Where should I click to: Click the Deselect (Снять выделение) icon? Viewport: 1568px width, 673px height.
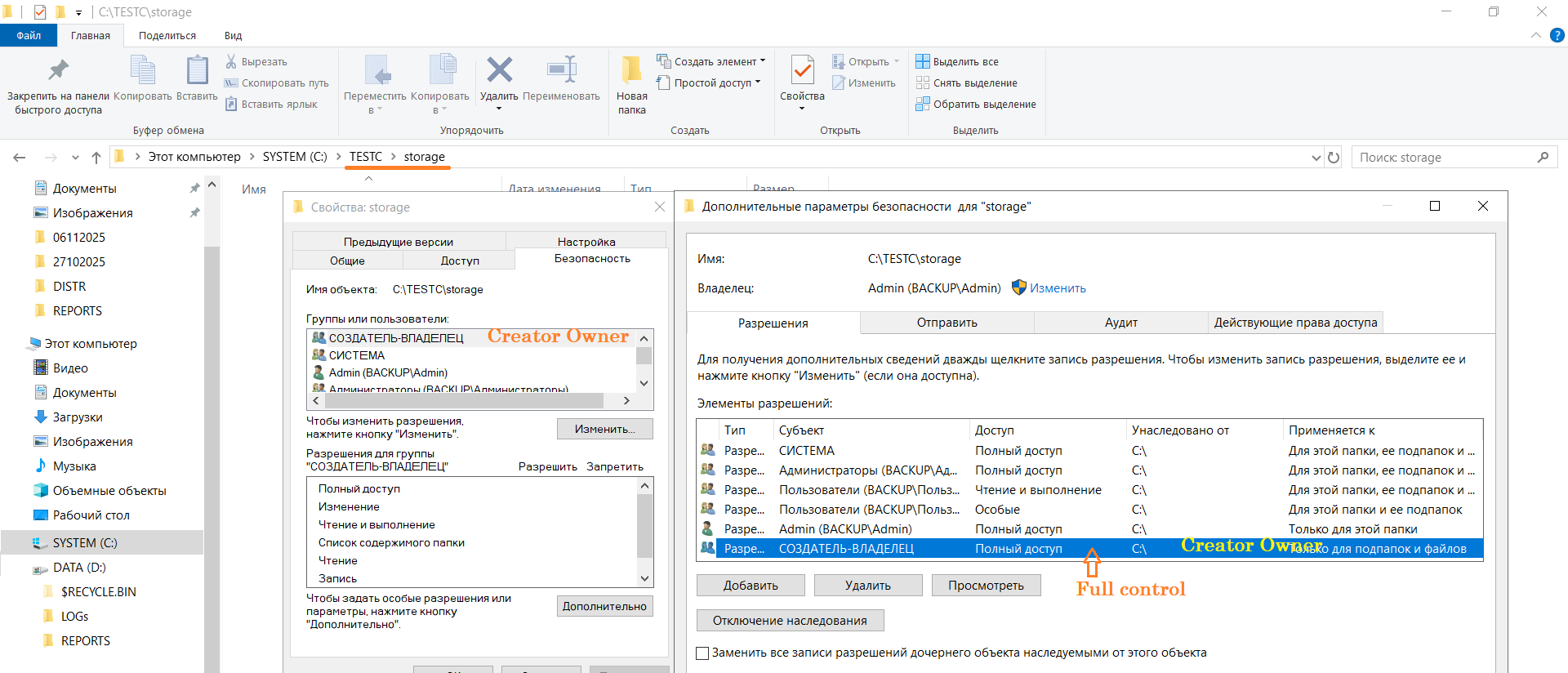click(923, 82)
